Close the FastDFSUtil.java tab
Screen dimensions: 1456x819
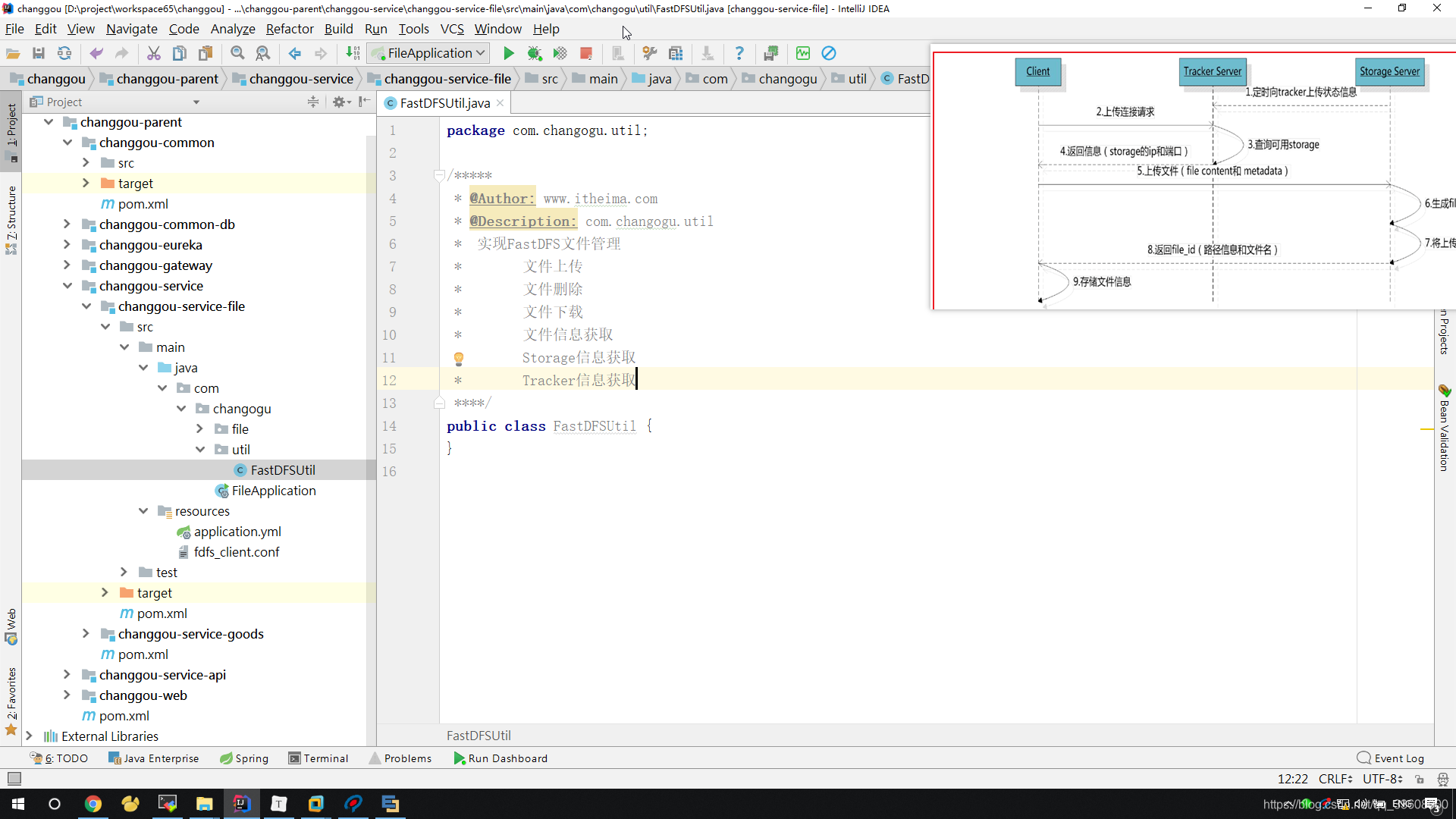click(500, 103)
